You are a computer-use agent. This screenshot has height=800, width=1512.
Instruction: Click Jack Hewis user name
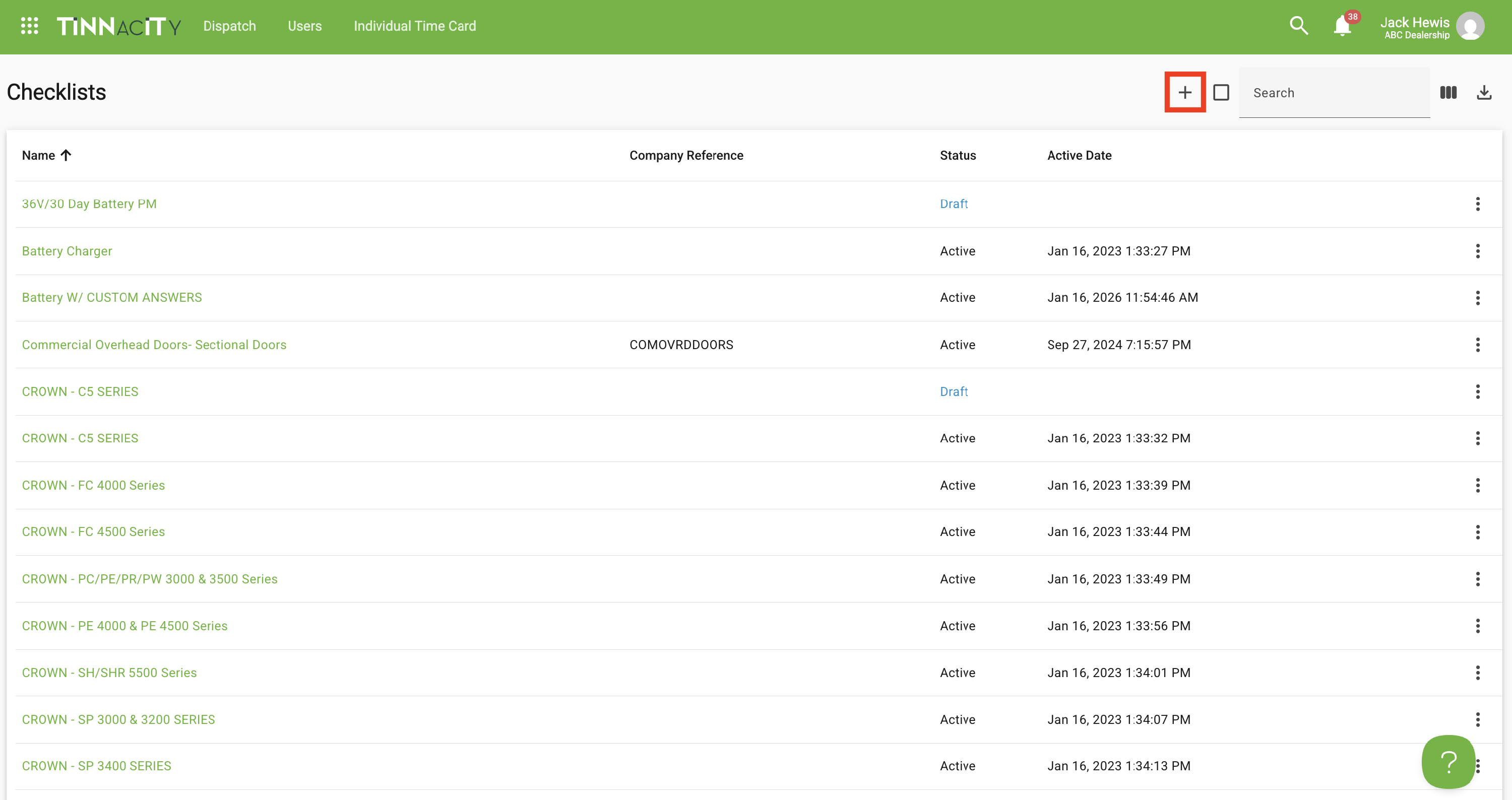point(1415,22)
